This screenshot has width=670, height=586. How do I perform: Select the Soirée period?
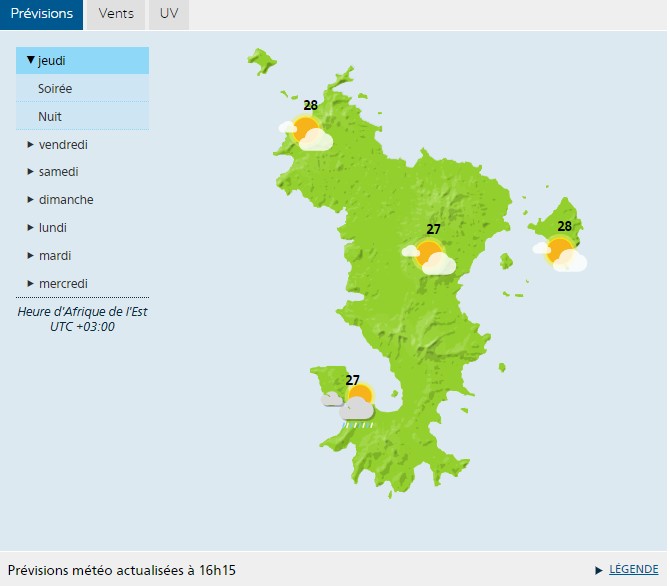82,88
